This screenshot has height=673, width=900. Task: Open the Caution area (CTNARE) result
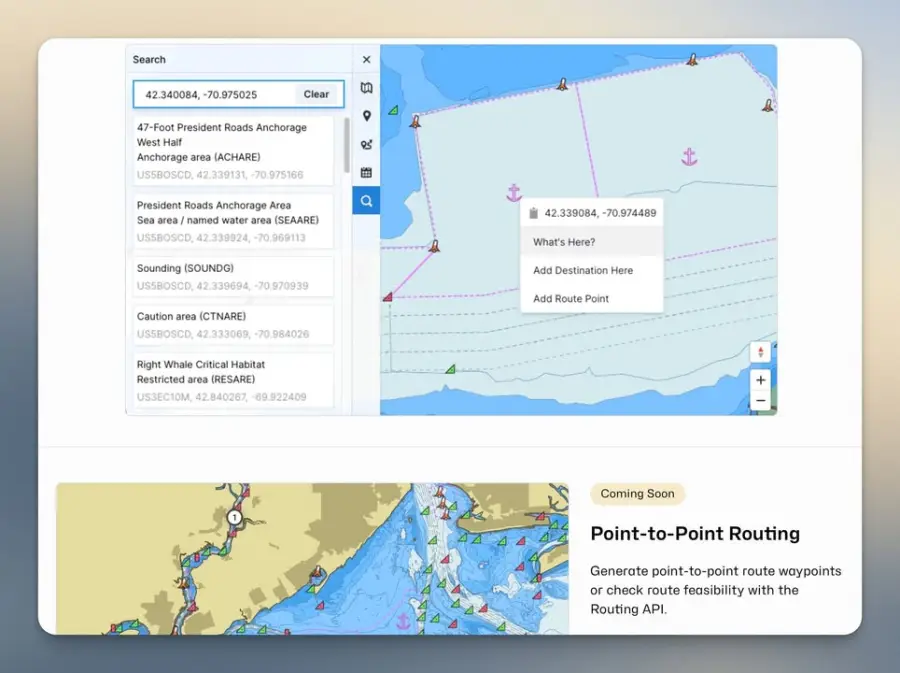coord(233,325)
